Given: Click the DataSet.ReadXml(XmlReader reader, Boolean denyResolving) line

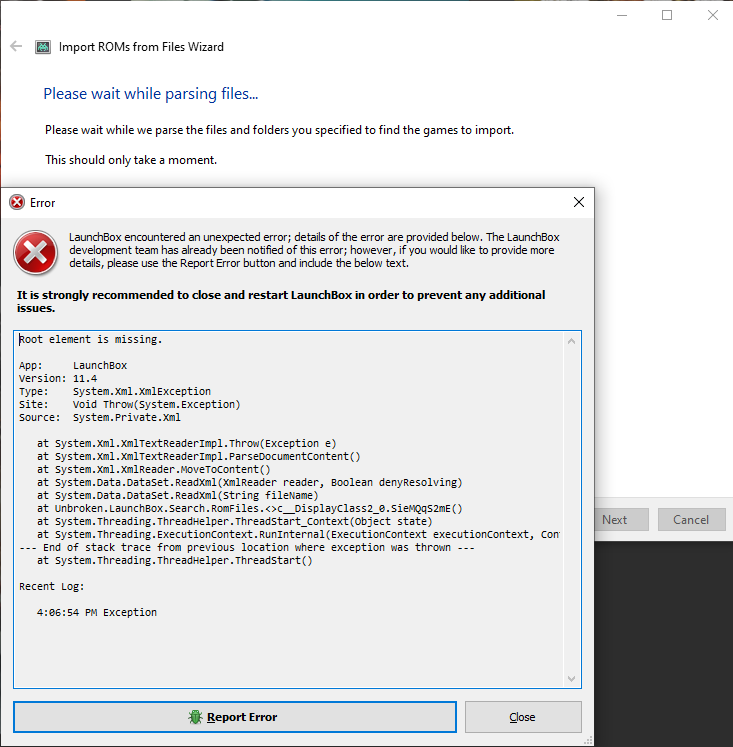Looking at the screenshot, I should pyautogui.click(x=250, y=482).
